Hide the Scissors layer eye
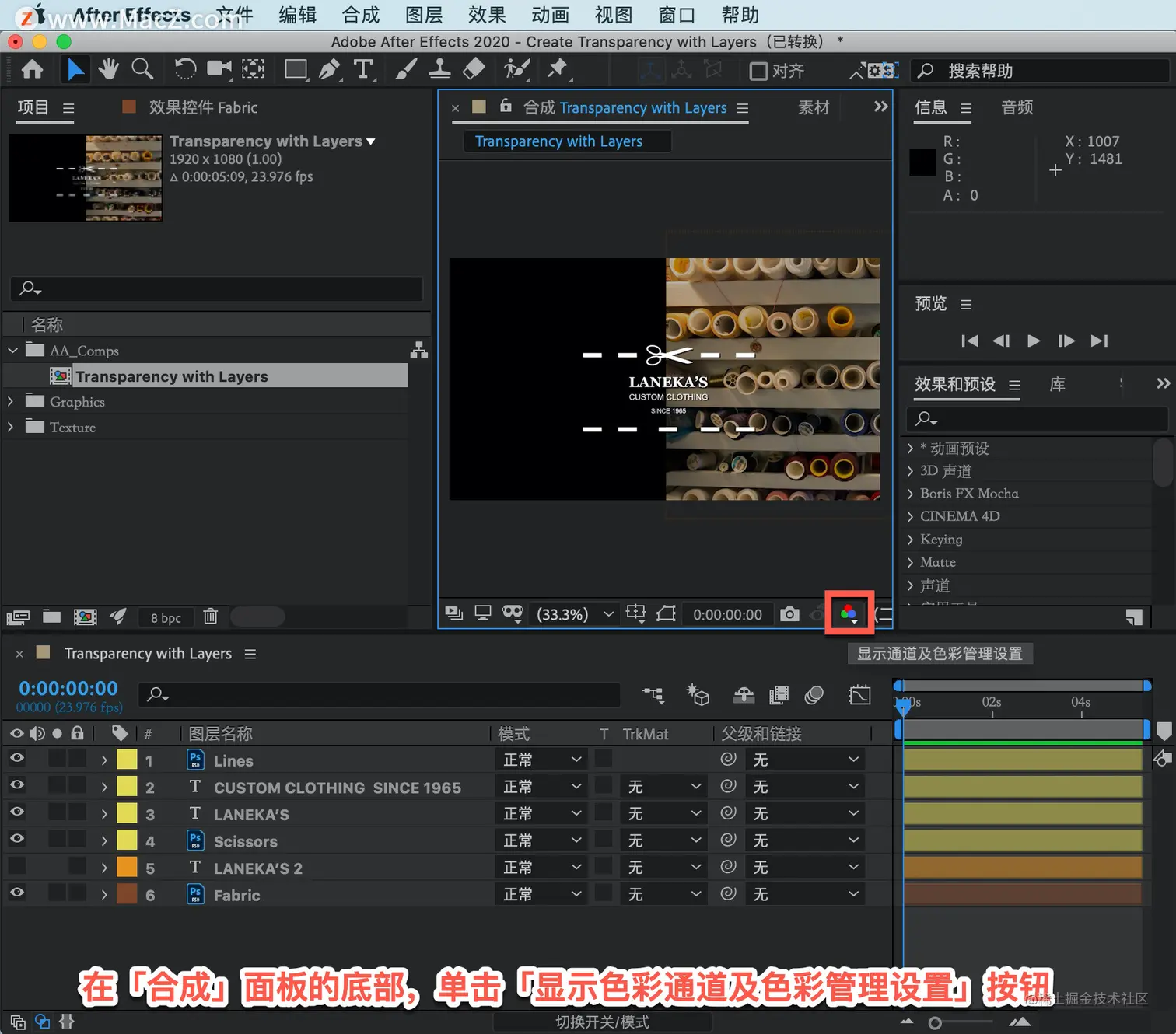Viewport: 1176px width, 1034px height. [x=16, y=839]
